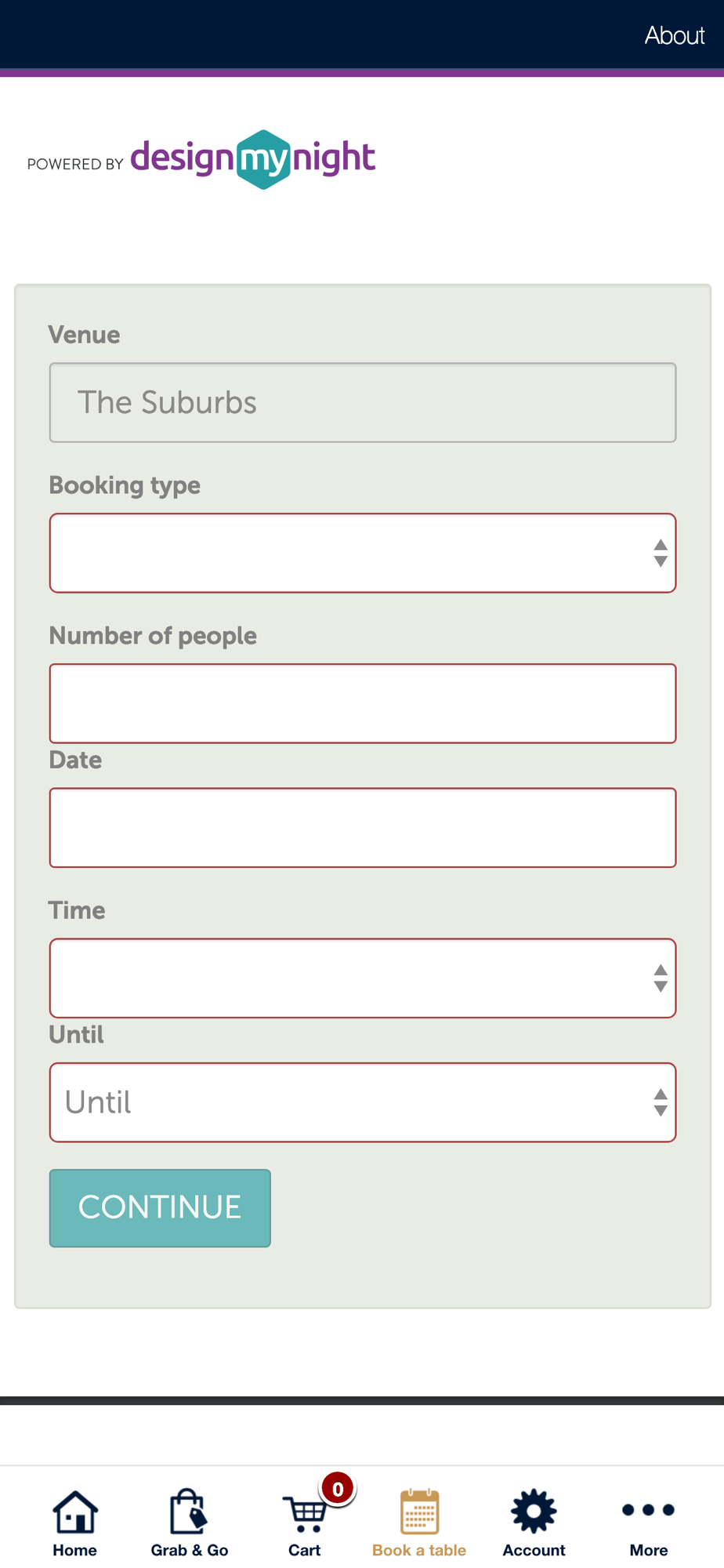Viewport: 724px width, 1568px height.
Task: Click the Date input field
Action: pos(363,828)
